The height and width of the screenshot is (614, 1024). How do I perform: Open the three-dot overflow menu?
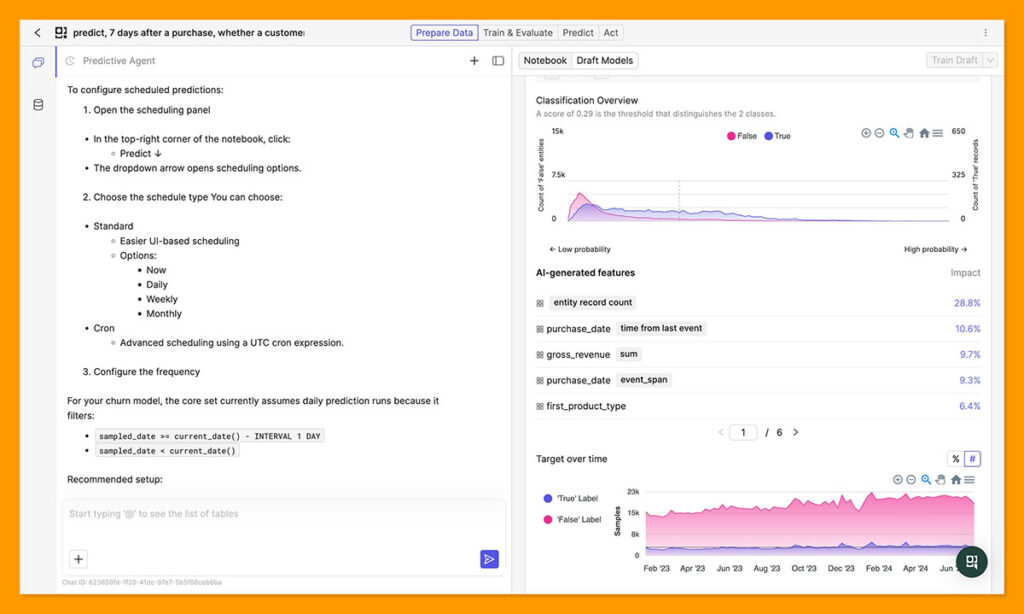pos(985,33)
